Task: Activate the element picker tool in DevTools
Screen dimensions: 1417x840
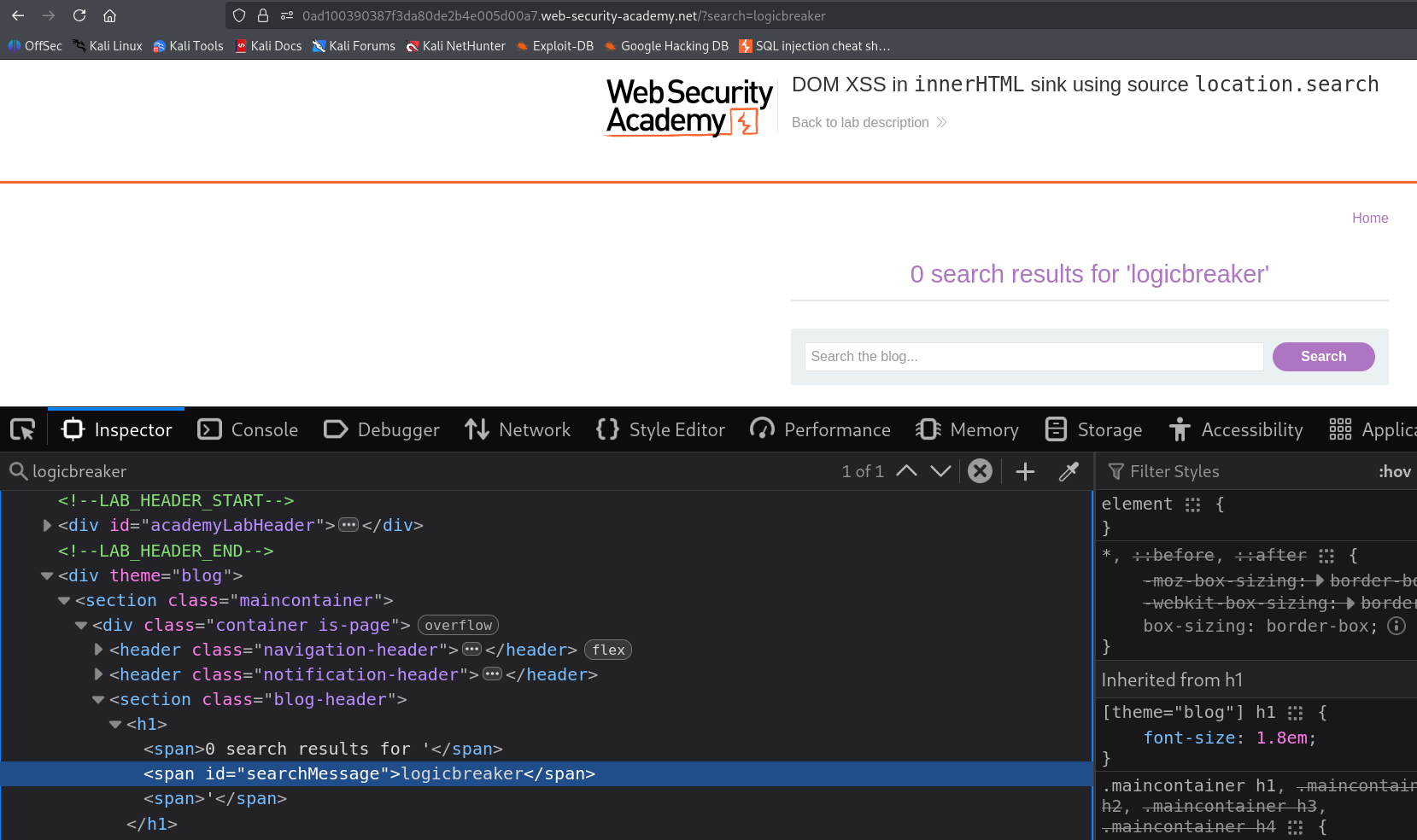Action: (x=23, y=429)
